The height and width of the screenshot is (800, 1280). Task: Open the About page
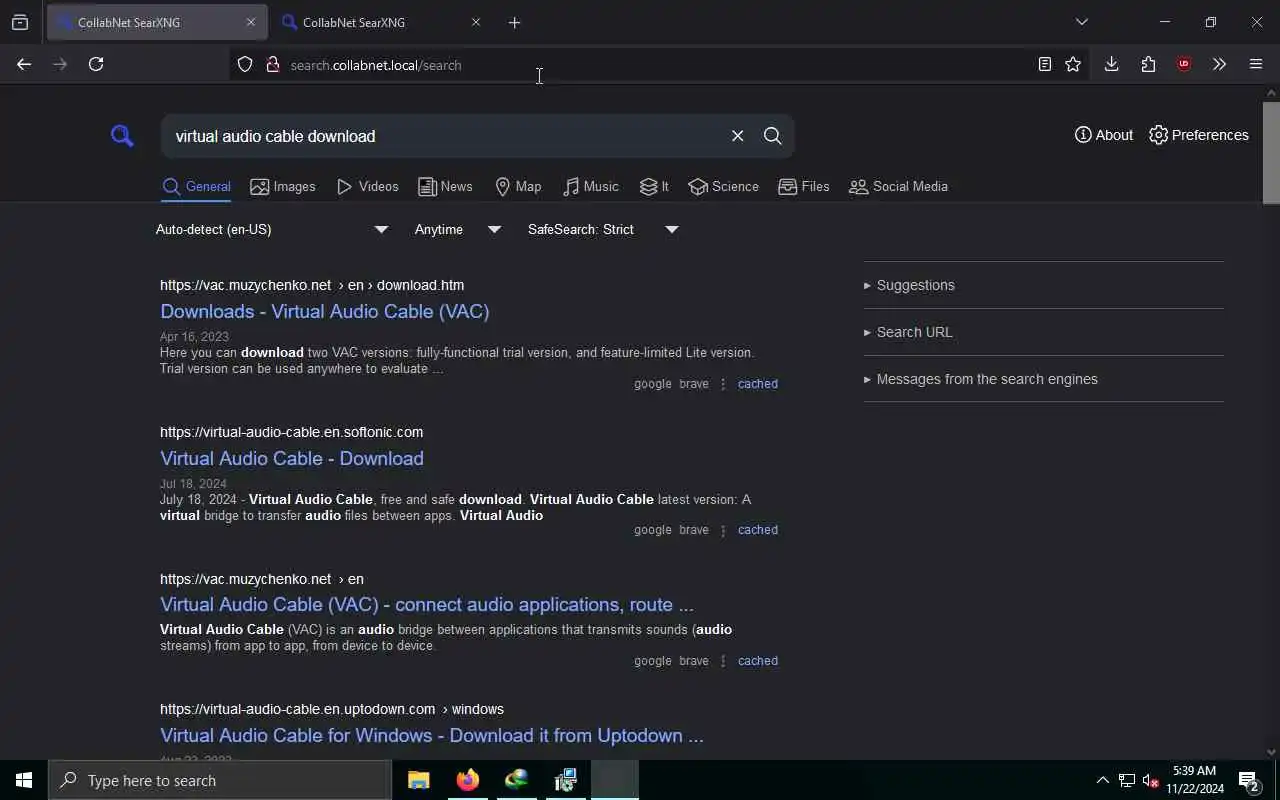click(x=1104, y=135)
